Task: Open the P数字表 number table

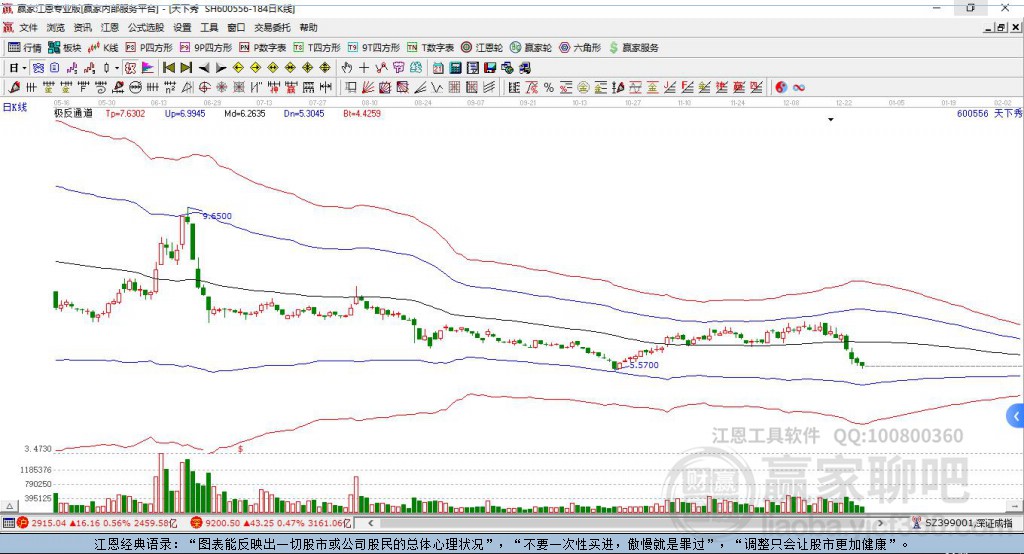Action: click(263, 48)
